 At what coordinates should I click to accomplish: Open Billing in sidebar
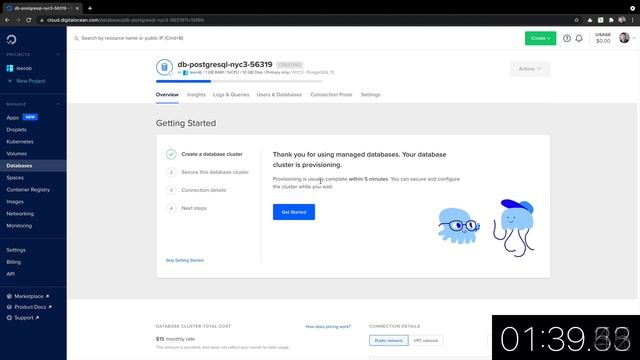[13, 262]
